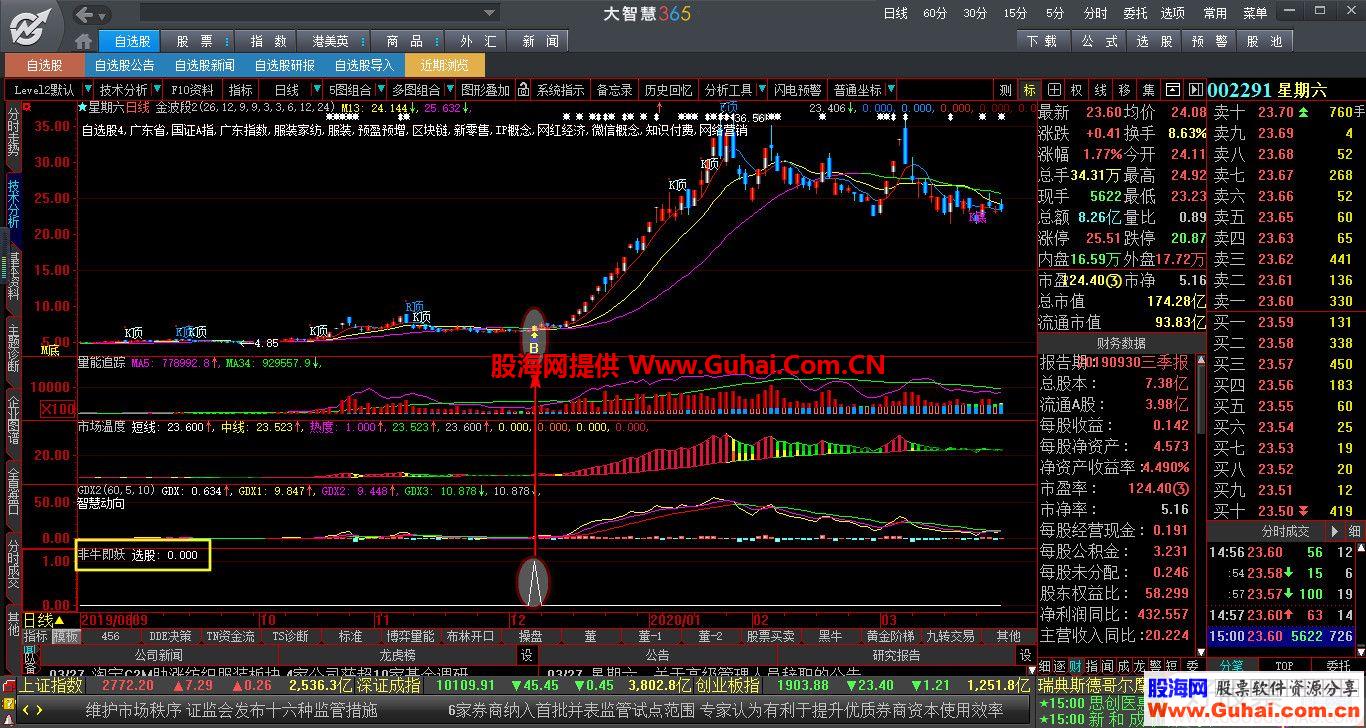Open the 细 detail side tab
This screenshot has height=728, width=1366.
tap(1046, 665)
